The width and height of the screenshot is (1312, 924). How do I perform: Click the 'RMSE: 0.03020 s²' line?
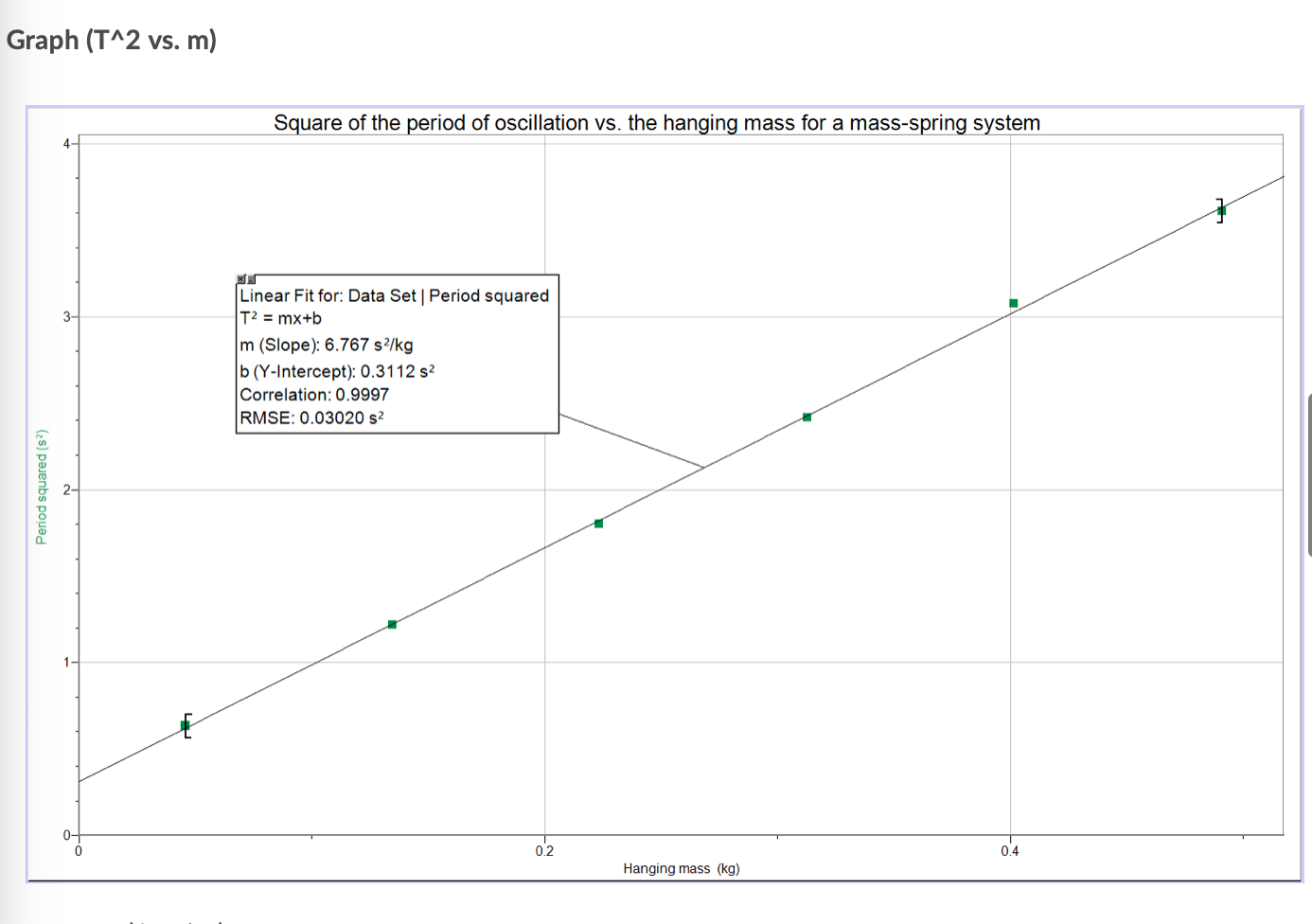(x=311, y=418)
